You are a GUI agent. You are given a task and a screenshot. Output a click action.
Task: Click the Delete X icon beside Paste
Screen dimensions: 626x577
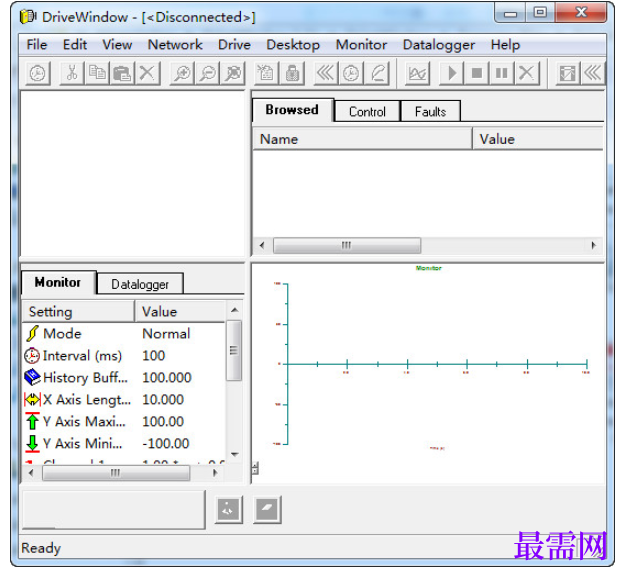click(147, 73)
